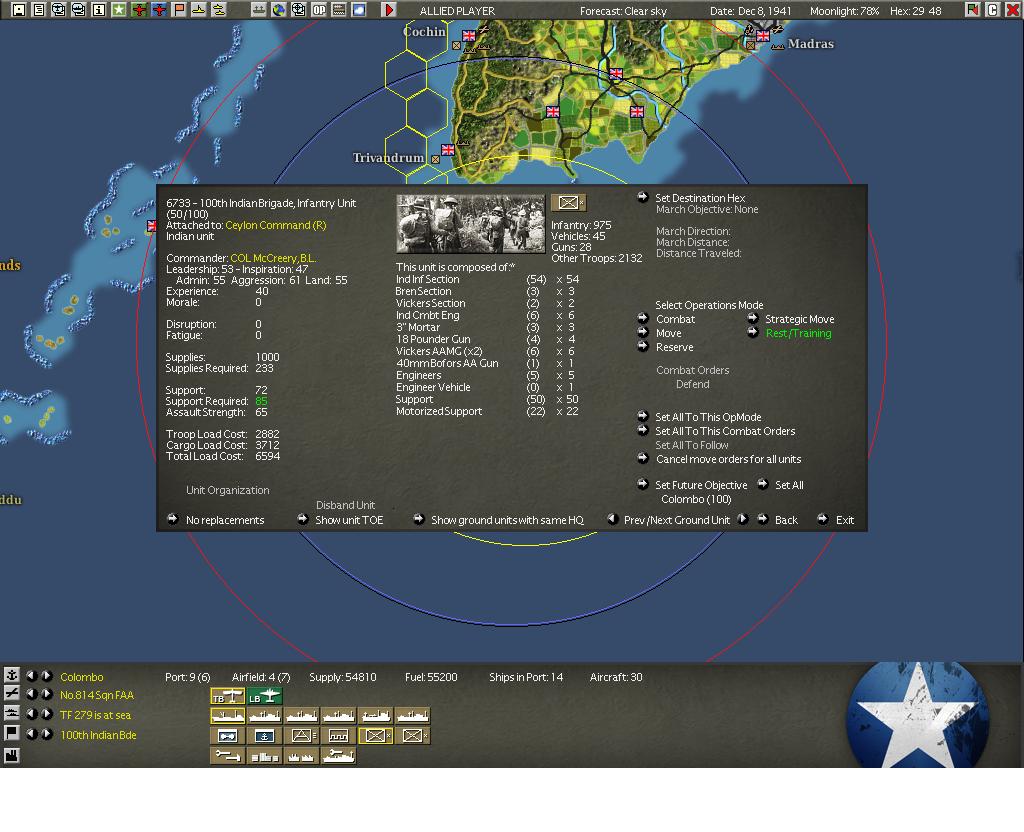Click the Cochin base on map
This screenshot has height=832, width=1024.
pos(469,36)
